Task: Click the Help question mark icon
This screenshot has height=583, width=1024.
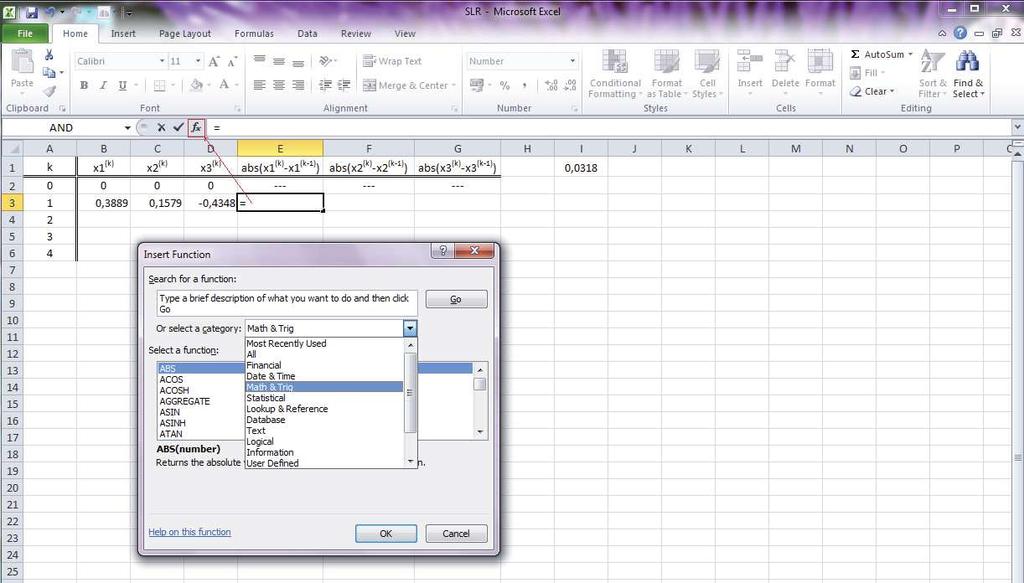Action: tap(959, 33)
